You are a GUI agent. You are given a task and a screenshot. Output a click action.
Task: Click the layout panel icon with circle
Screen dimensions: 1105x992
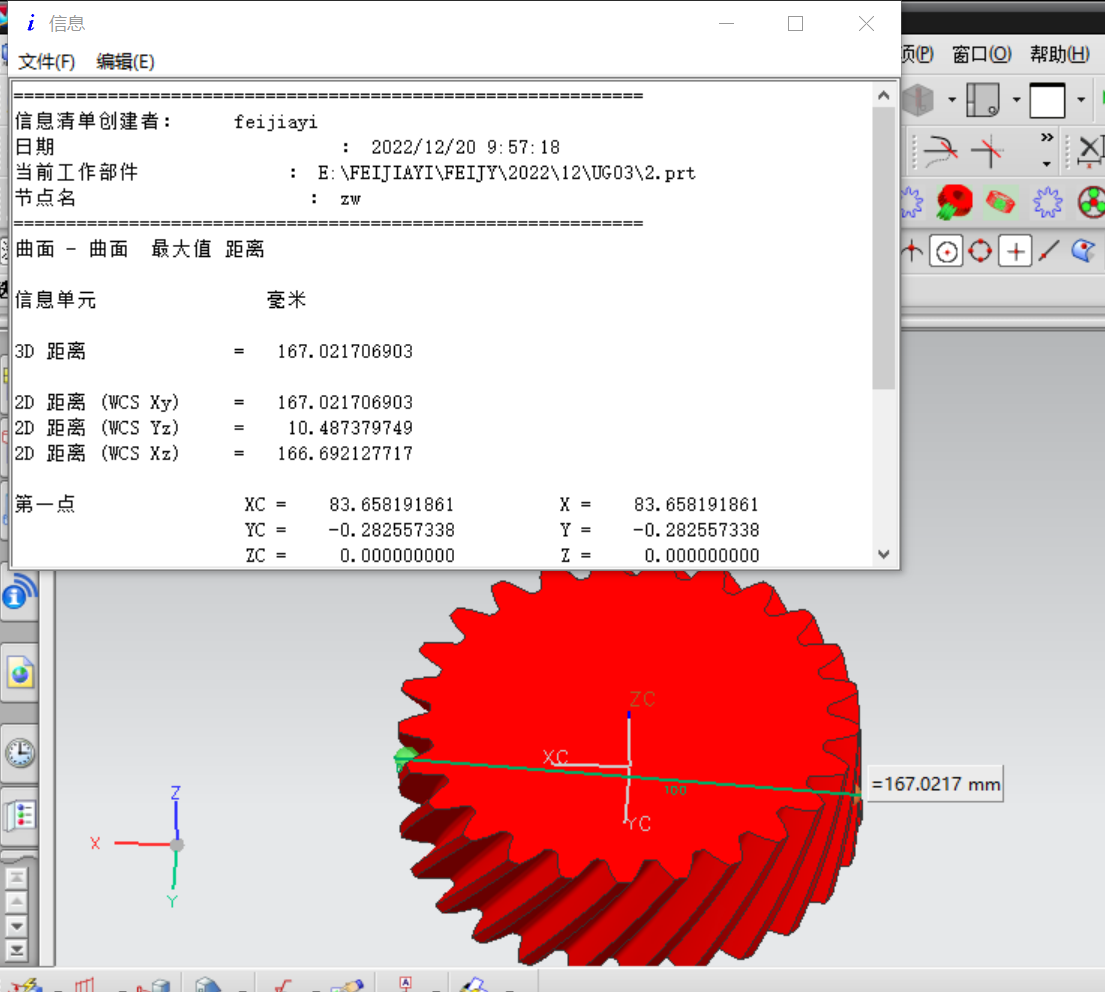click(982, 100)
